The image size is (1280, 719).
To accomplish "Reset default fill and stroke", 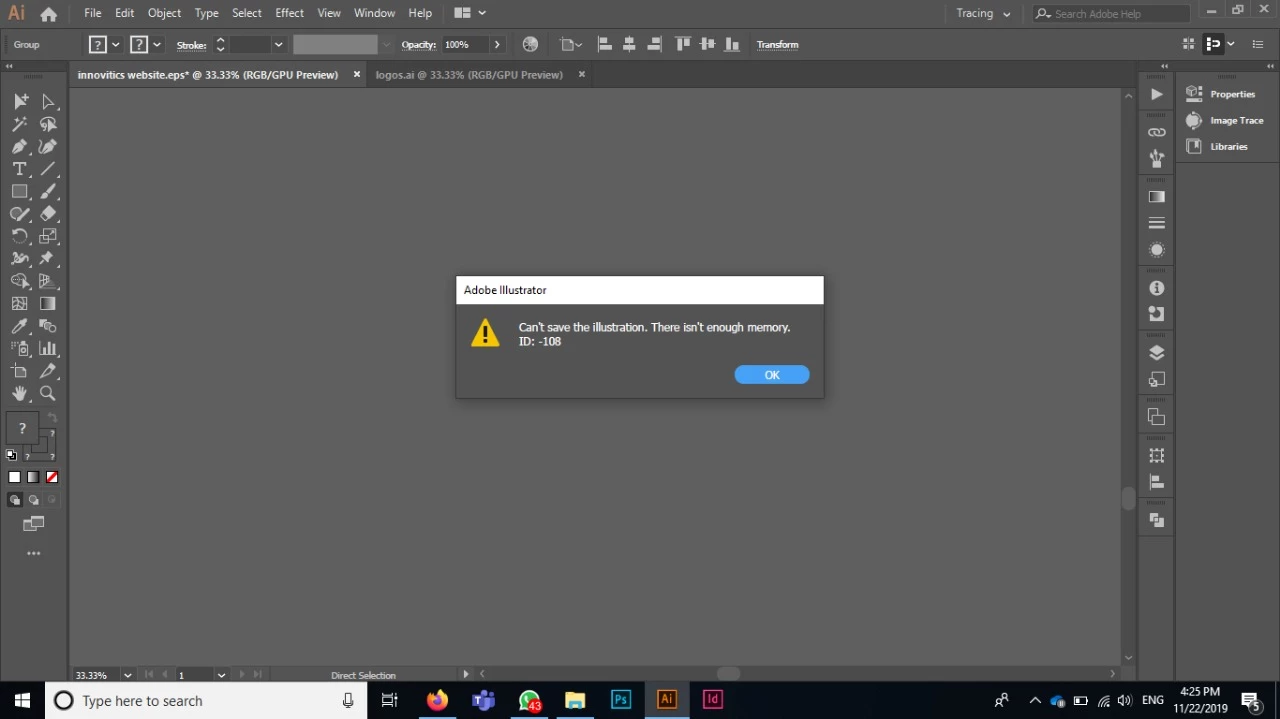I will click(x=11, y=455).
